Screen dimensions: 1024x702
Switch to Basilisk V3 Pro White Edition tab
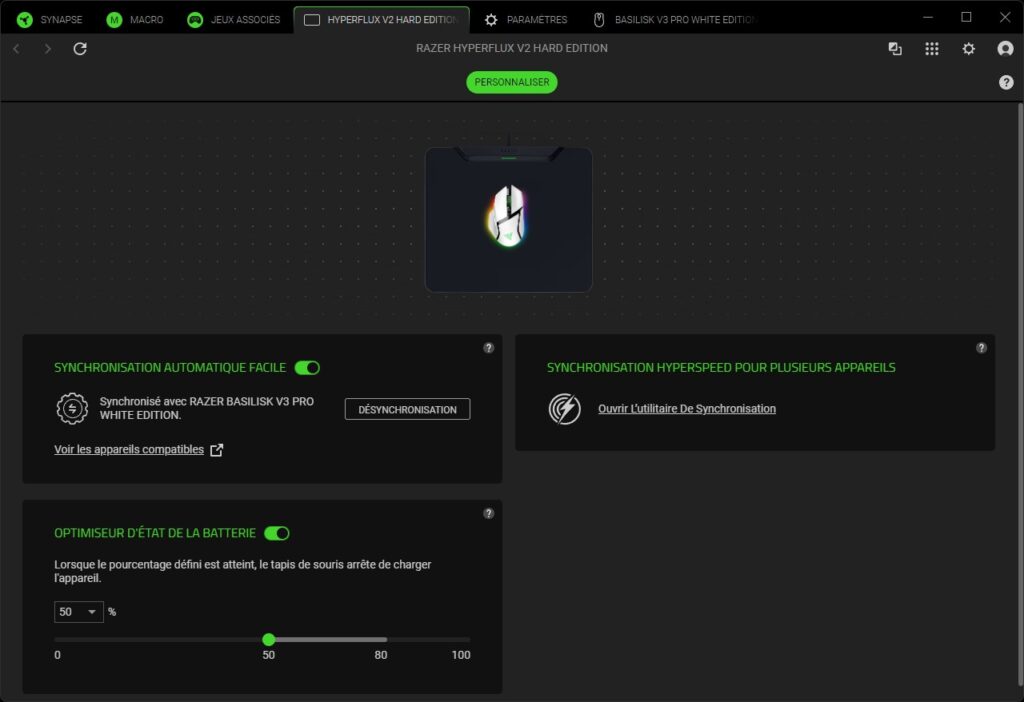pyautogui.click(x=675, y=20)
